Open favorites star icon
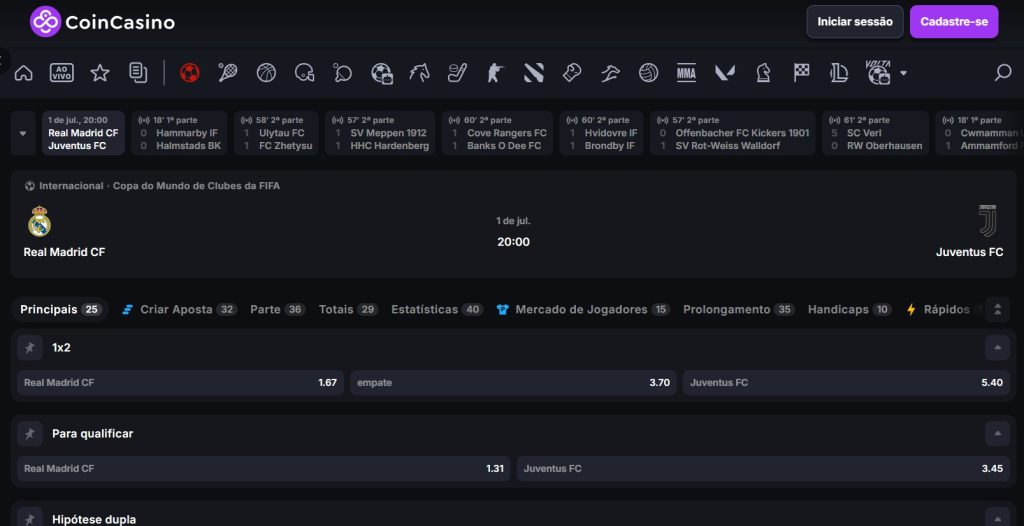The image size is (1024, 526). point(100,73)
